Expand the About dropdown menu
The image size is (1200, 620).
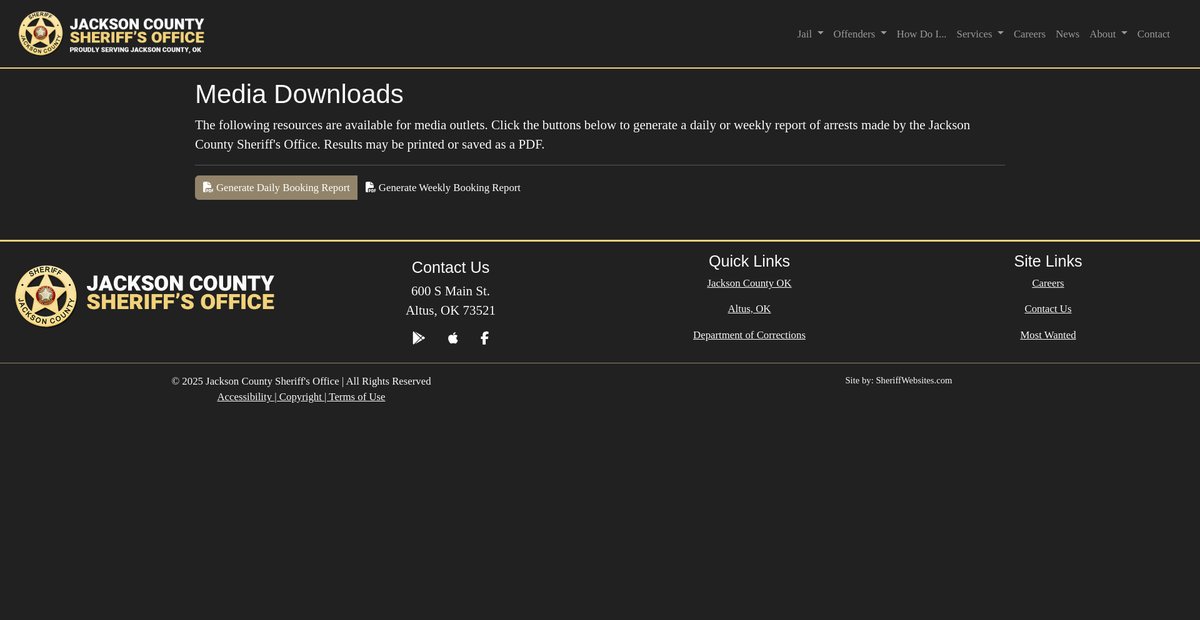(x=1108, y=34)
